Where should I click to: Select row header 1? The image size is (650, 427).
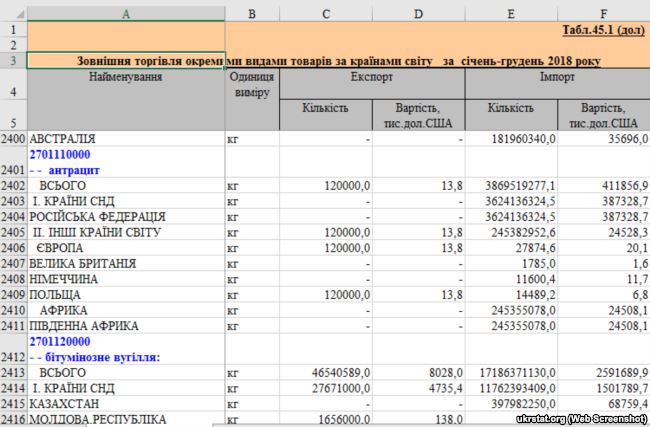click(14, 29)
